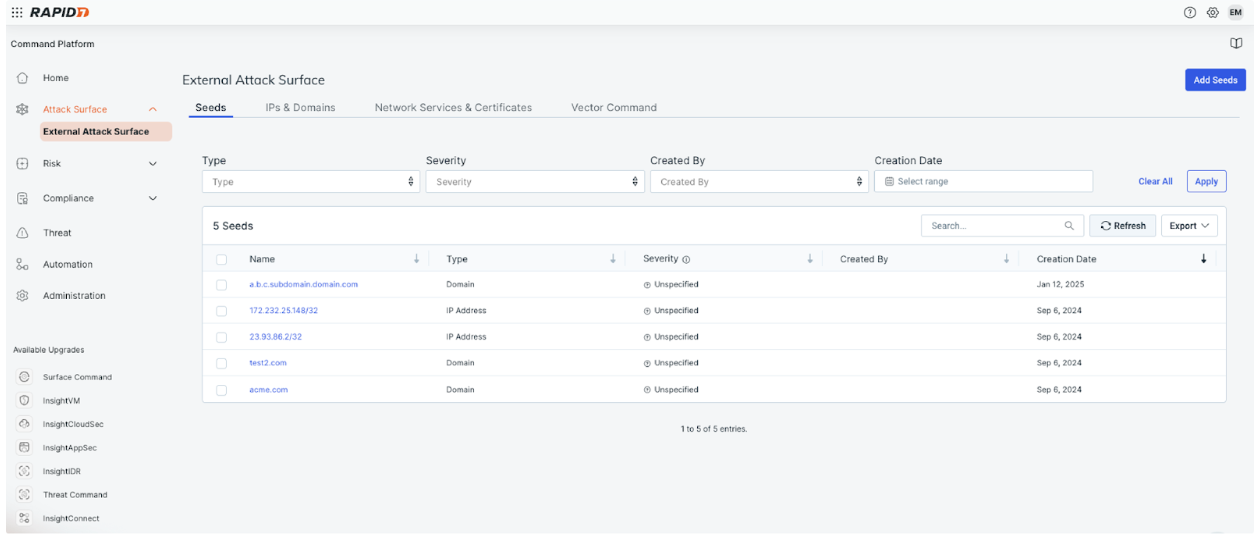Open the app switcher grid icon
The image size is (1256, 536).
click(16, 12)
